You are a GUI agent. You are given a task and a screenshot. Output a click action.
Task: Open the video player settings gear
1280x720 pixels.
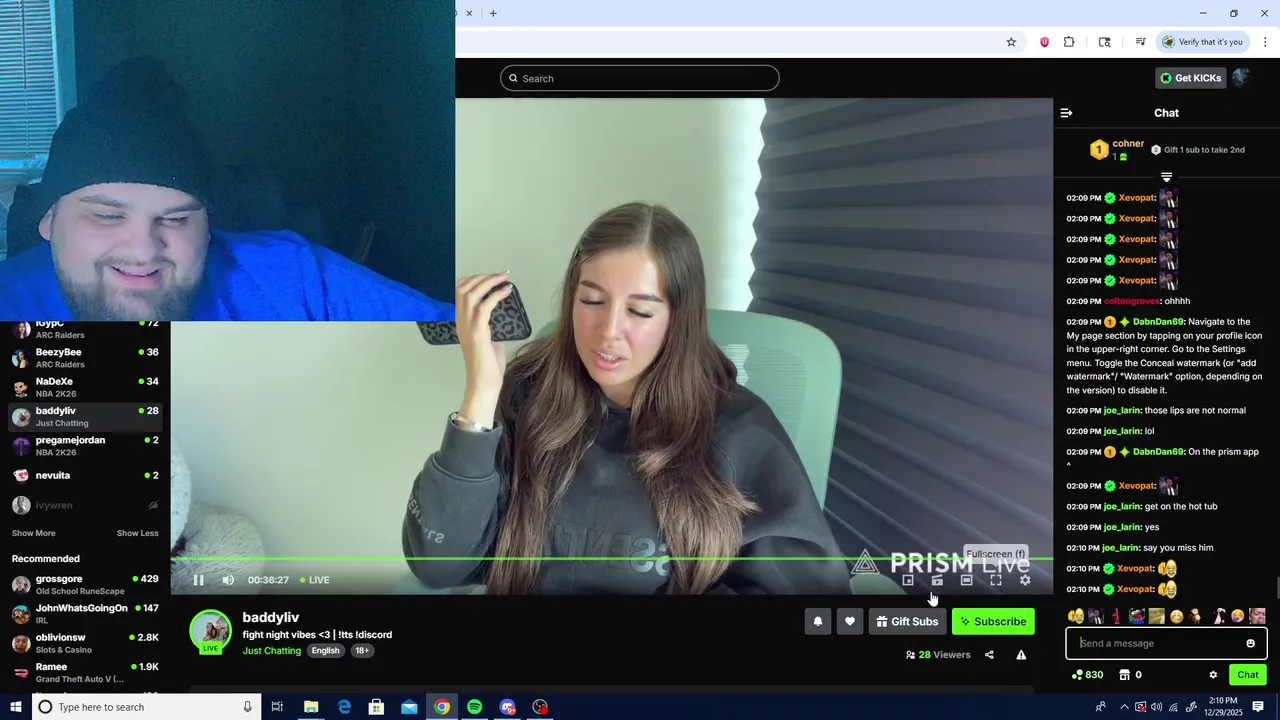point(1025,580)
